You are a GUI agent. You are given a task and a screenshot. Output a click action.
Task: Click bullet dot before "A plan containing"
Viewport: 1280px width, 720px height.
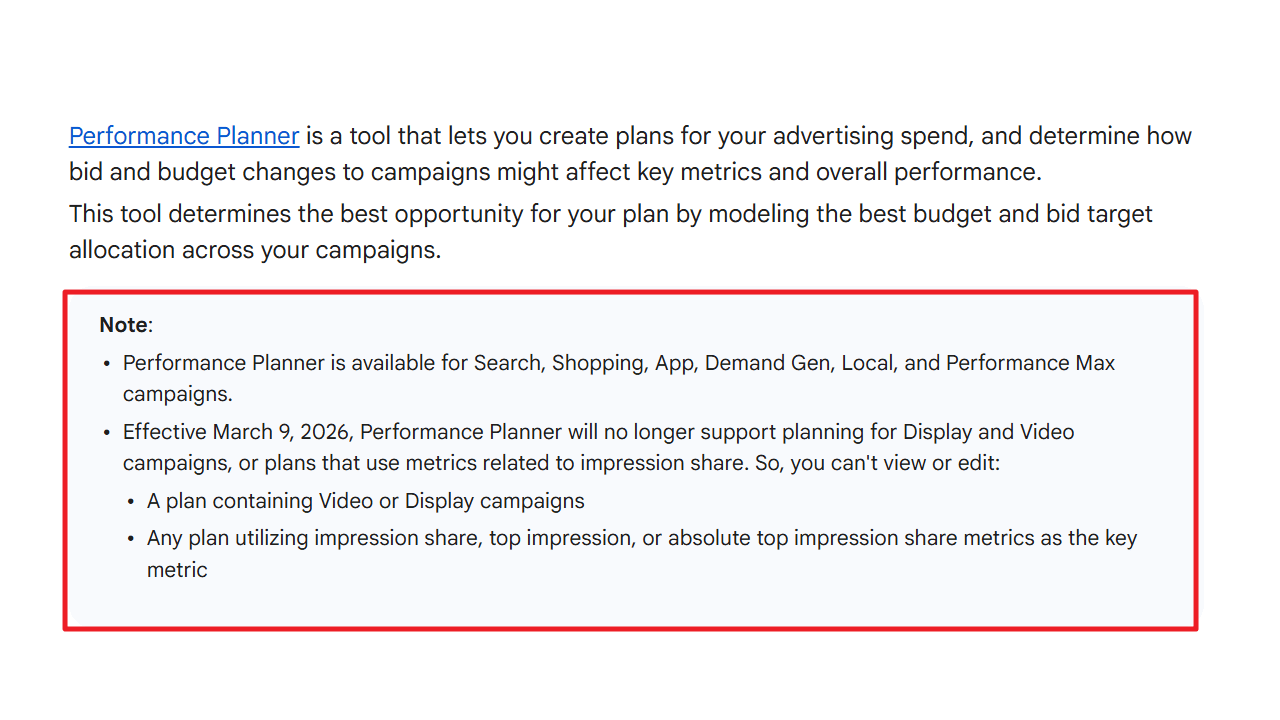click(131, 503)
